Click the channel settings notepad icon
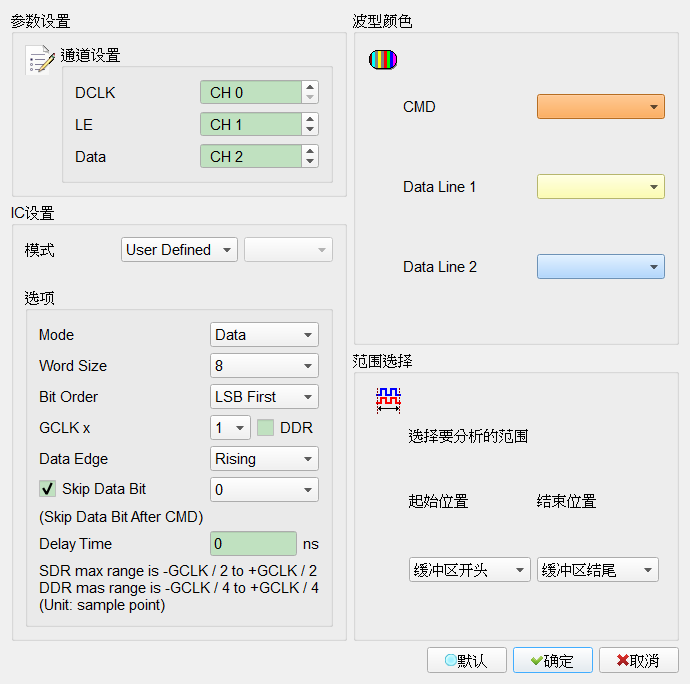 pos(40,59)
